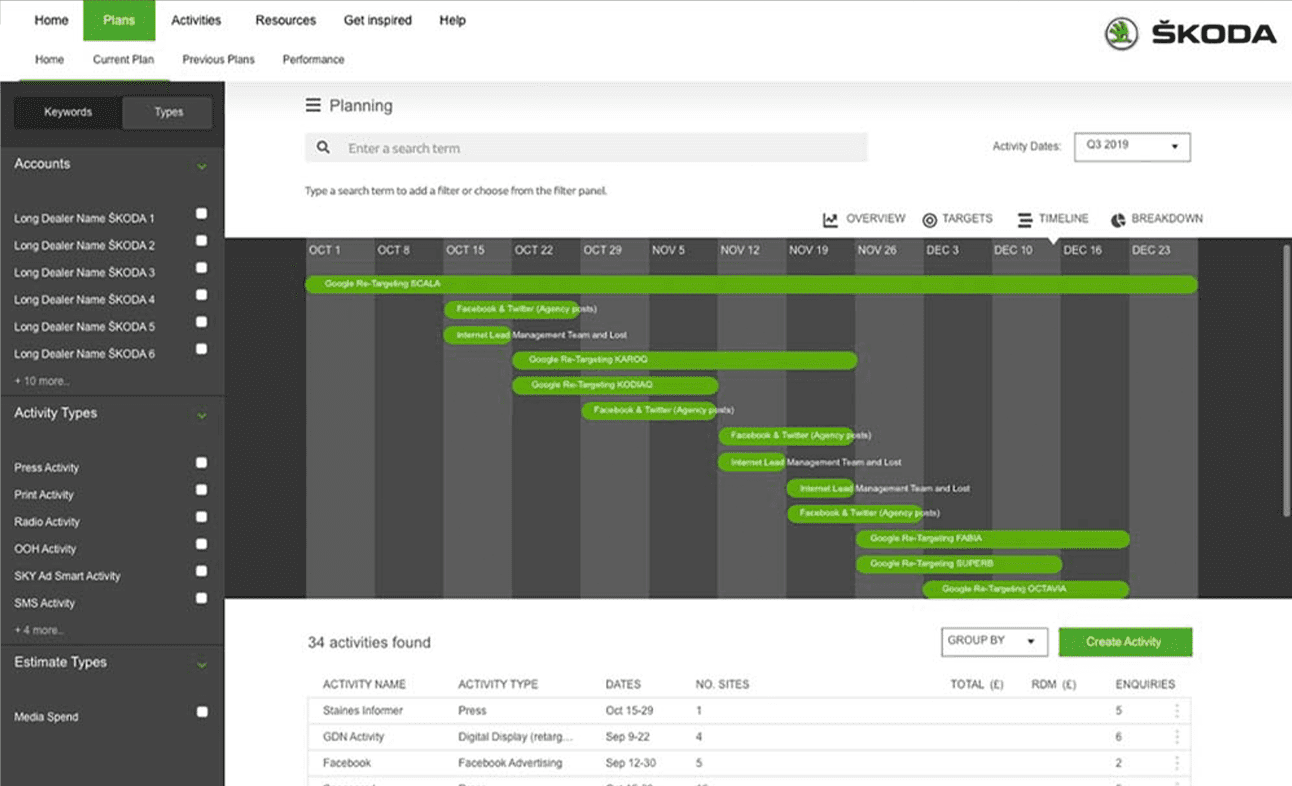Screen dimensions: 1292x786
Task: Click in the search term field
Action: click(586, 148)
